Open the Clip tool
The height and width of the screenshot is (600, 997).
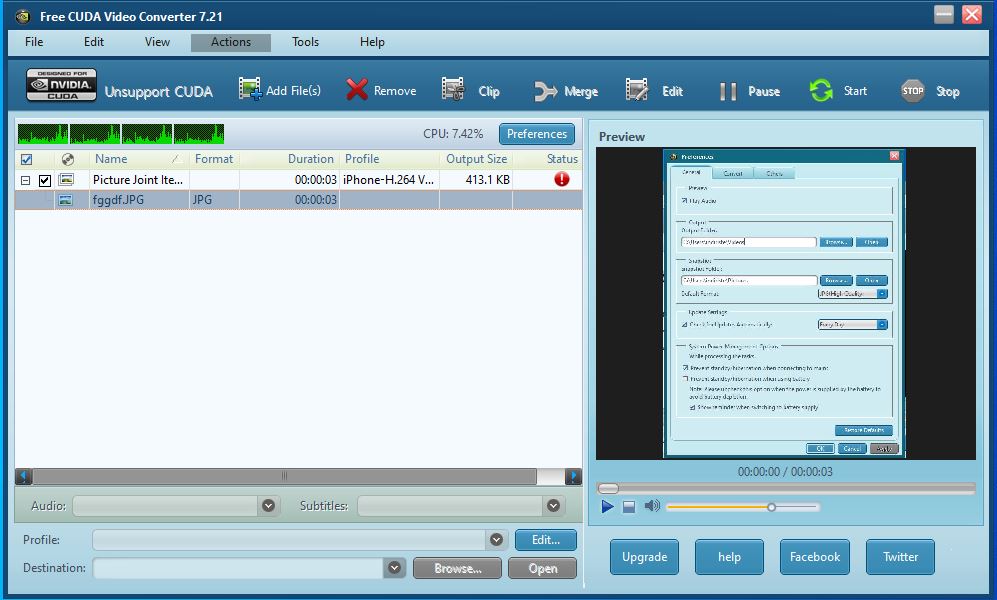click(453, 90)
